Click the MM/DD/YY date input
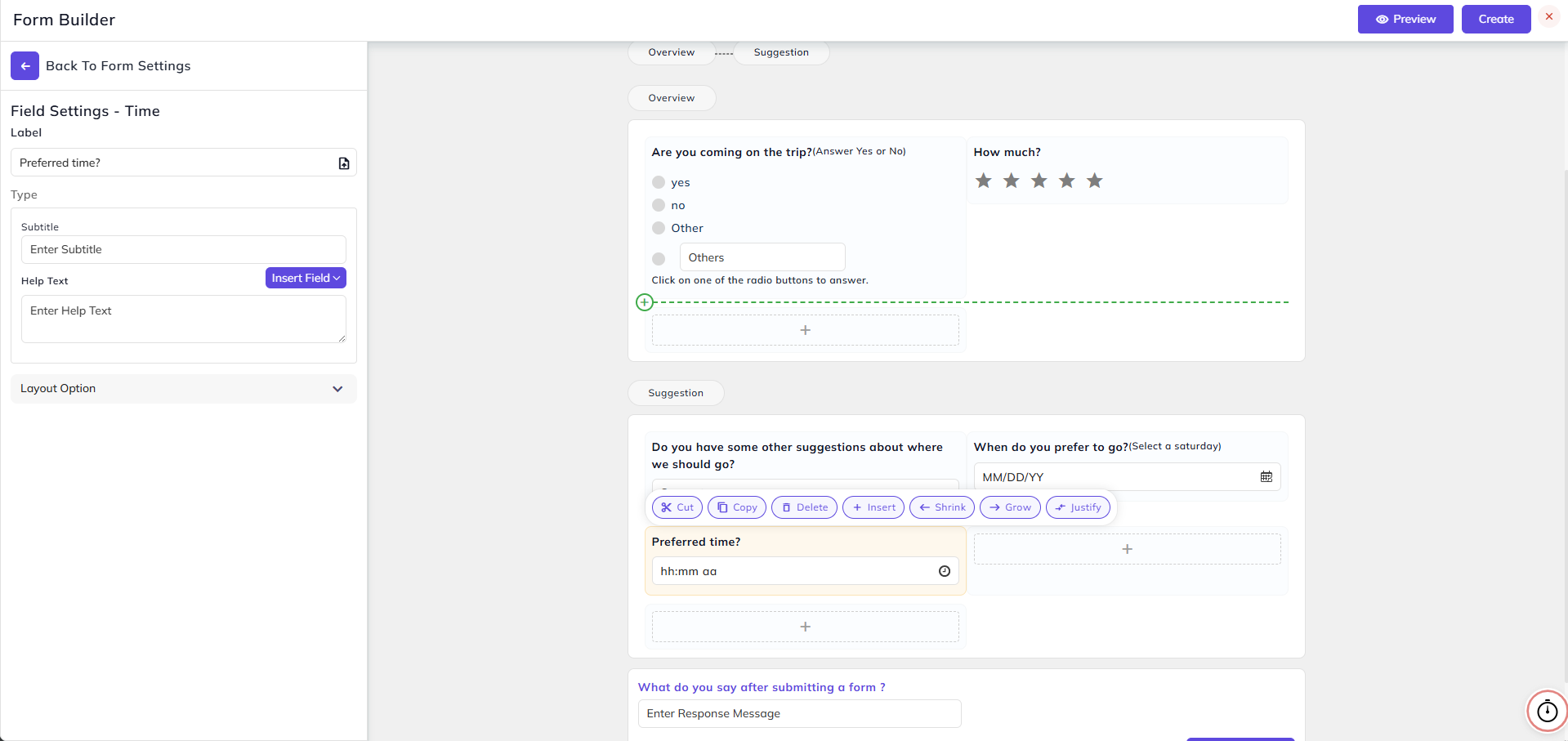This screenshot has width=1568, height=741. coord(1128,477)
